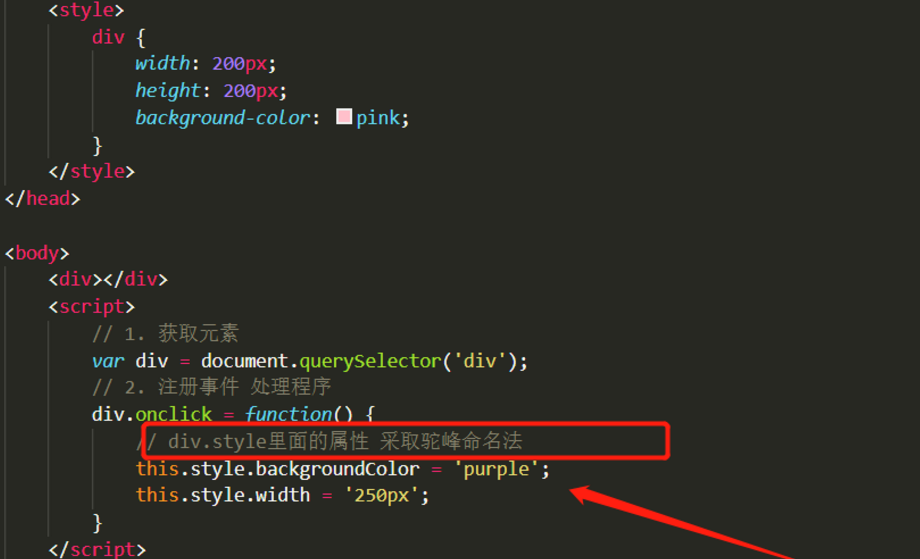Click the 'pink' value text
Screen dimensions: 920x559
pos(377,118)
